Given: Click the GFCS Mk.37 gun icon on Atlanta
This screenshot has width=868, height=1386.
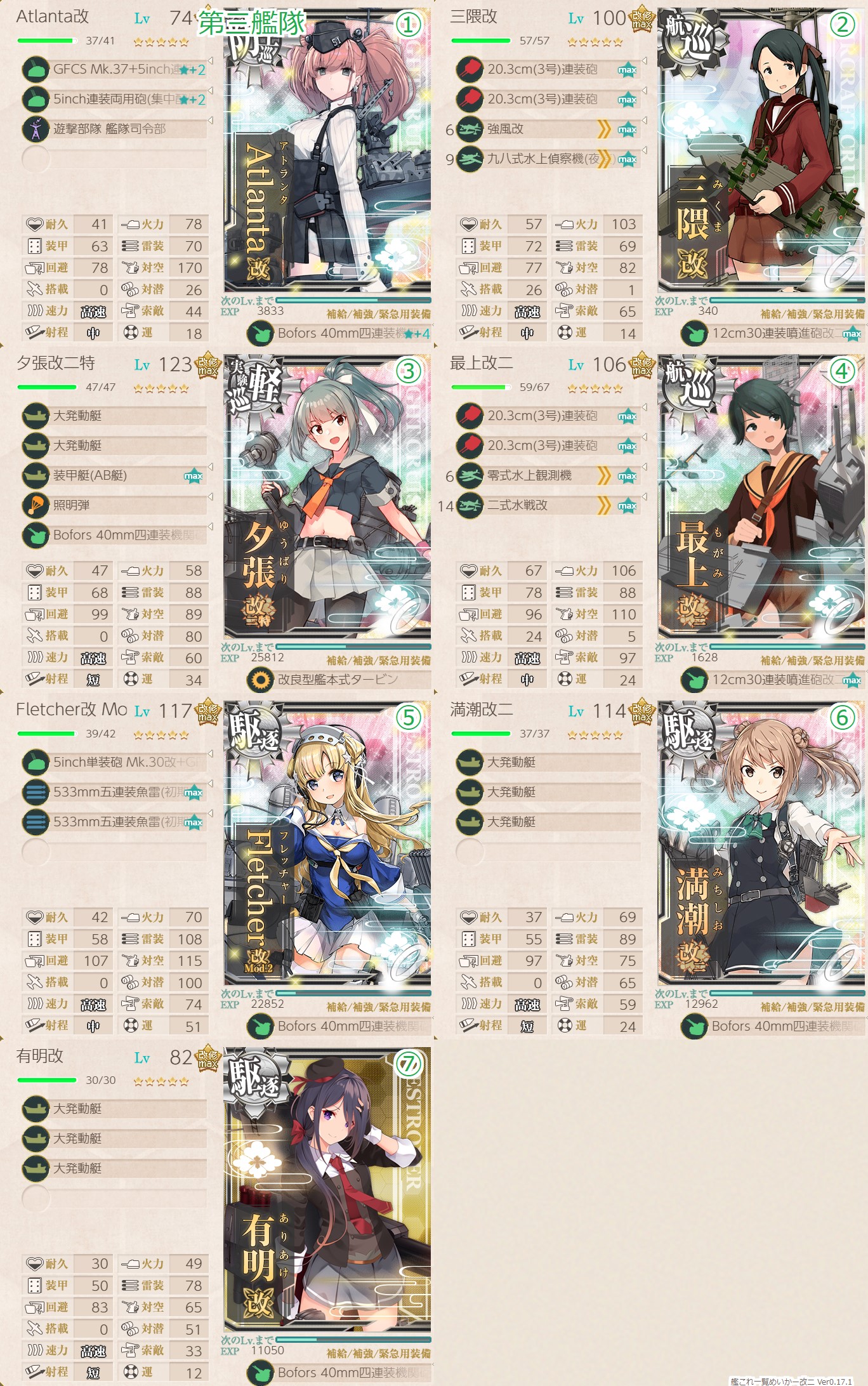Looking at the screenshot, I should 36,69.
